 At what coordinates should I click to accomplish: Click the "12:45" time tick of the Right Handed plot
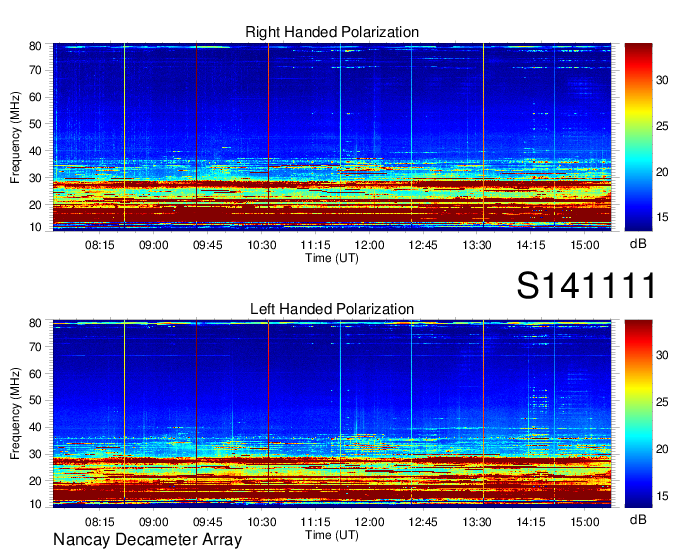point(423,245)
